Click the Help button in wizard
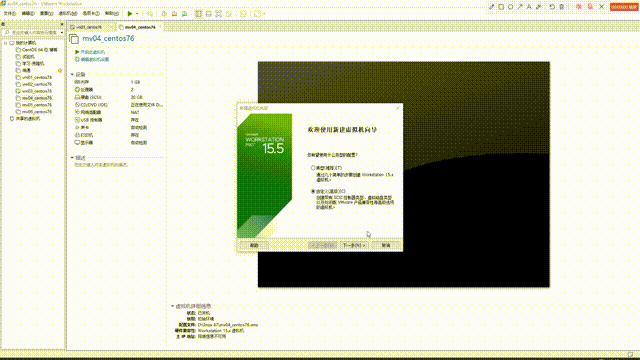Screen dimensions: 640x360 tap(254, 245)
